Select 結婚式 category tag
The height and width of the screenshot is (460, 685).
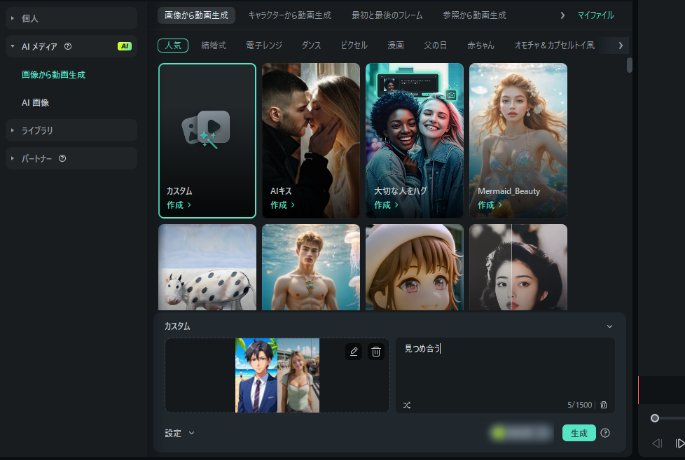point(214,45)
